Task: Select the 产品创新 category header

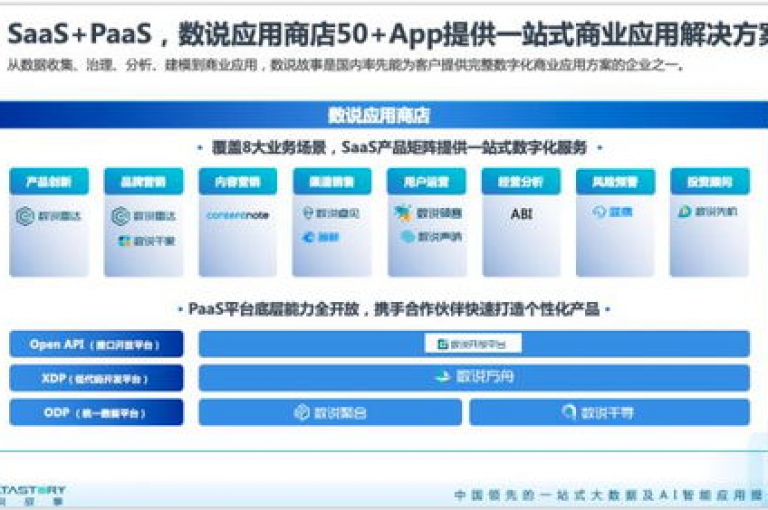Action: [x=49, y=182]
